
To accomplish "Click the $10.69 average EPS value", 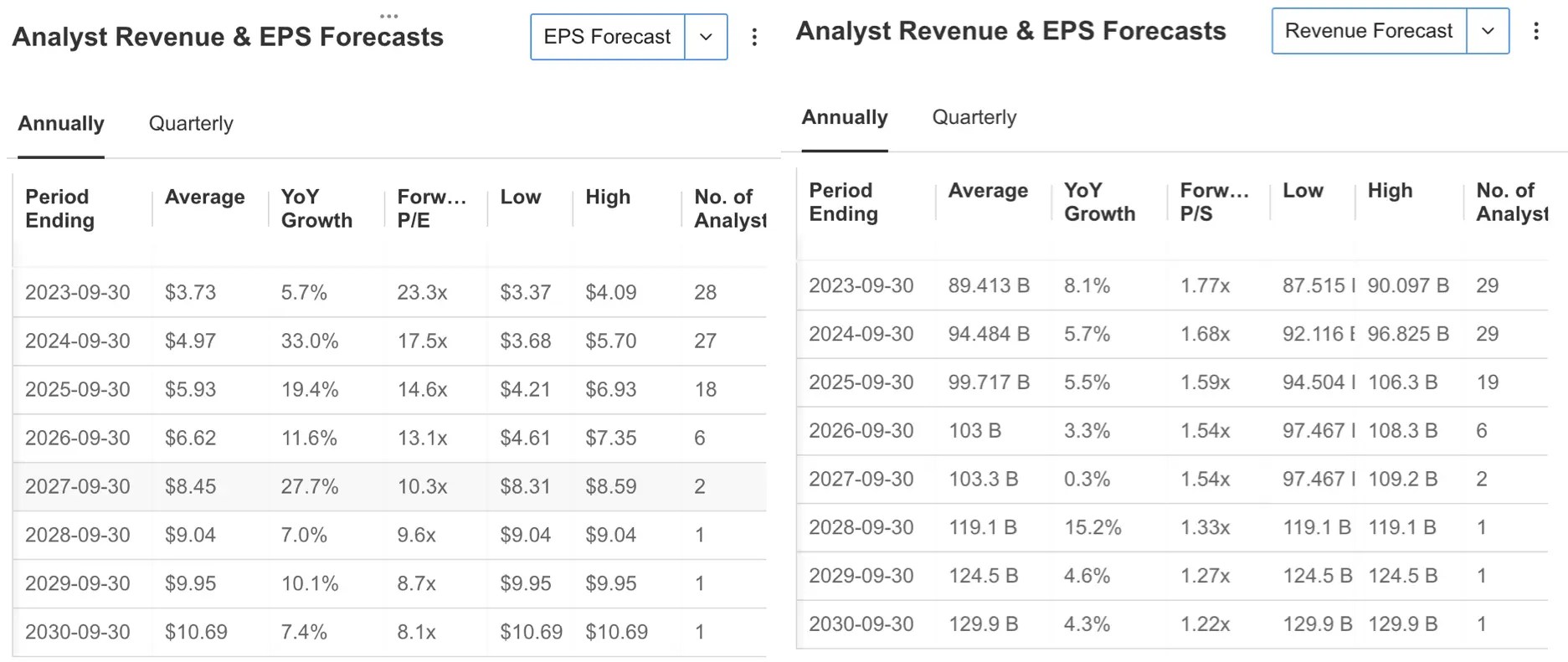I will (196, 632).
